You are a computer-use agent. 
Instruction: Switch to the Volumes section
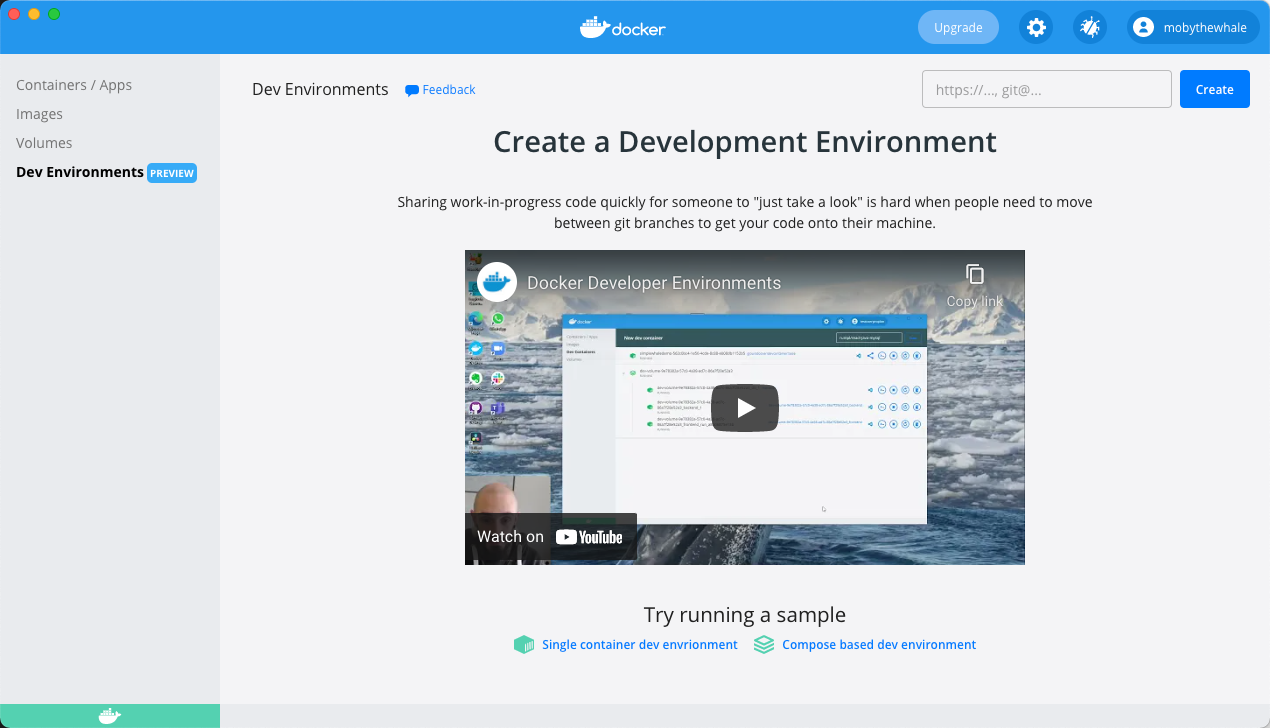43,143
